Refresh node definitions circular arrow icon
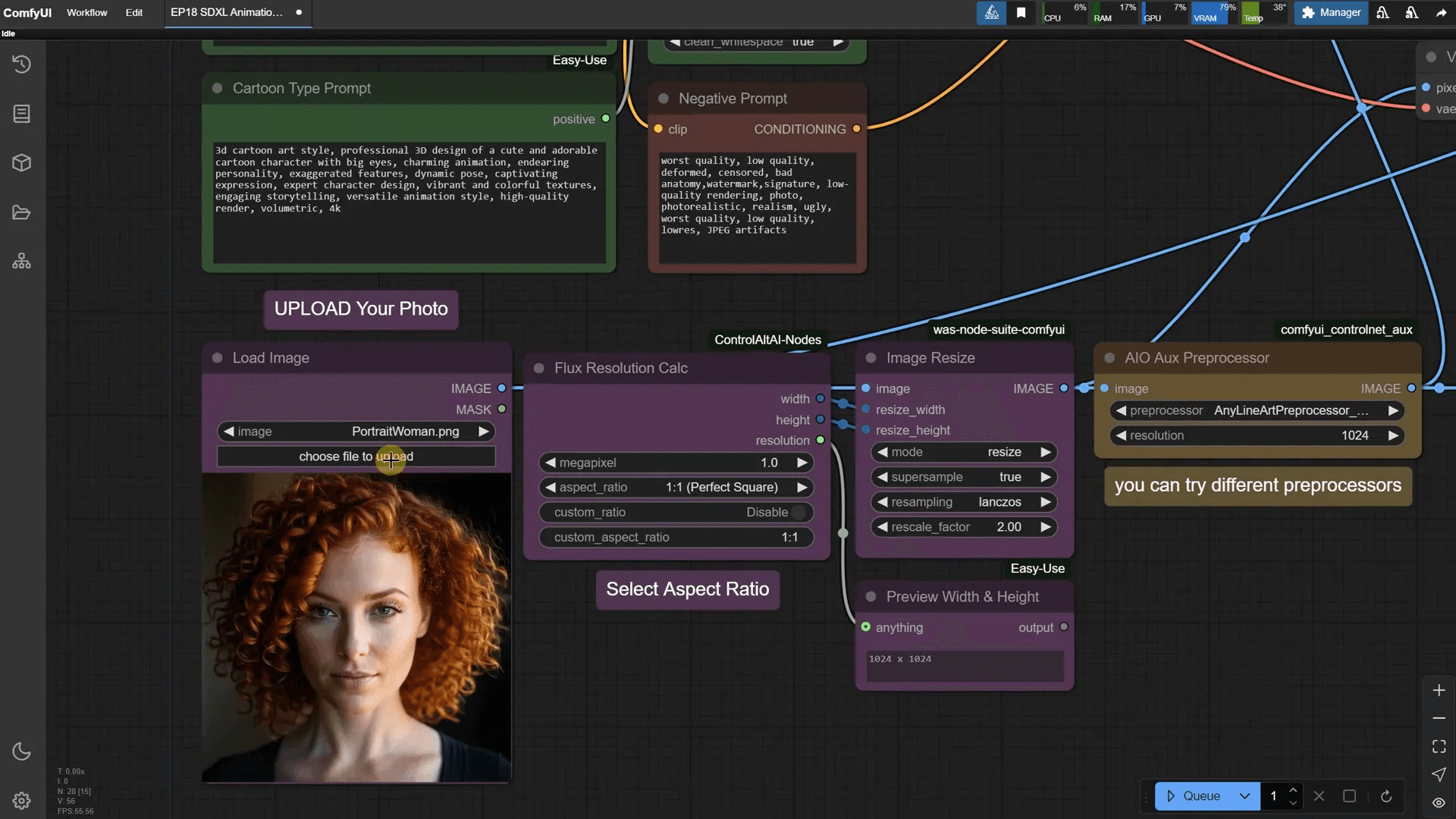This screenshot has height=819, width=1456. point(1385,796)
